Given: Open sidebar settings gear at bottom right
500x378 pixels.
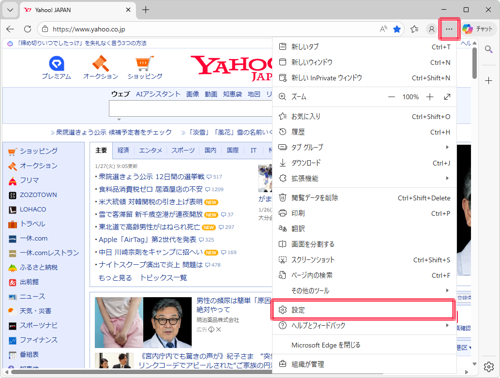Looking at the screenshot, I should click(x=489, y=366).
